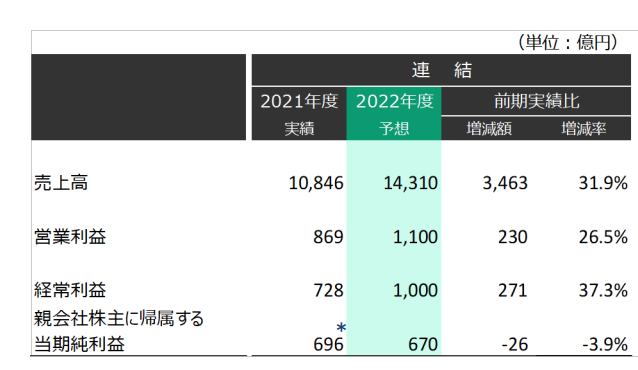
Task: Click the 実績 subheader
Action: point(299,129)
